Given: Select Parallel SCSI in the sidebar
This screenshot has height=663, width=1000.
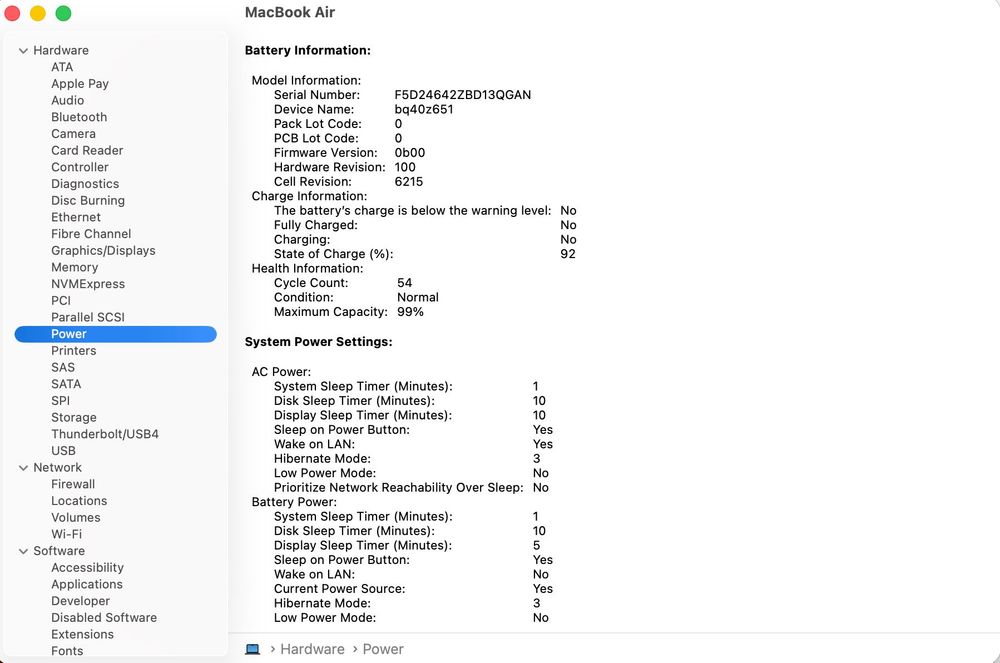Looking at the screenshot, I should (88, 317).
